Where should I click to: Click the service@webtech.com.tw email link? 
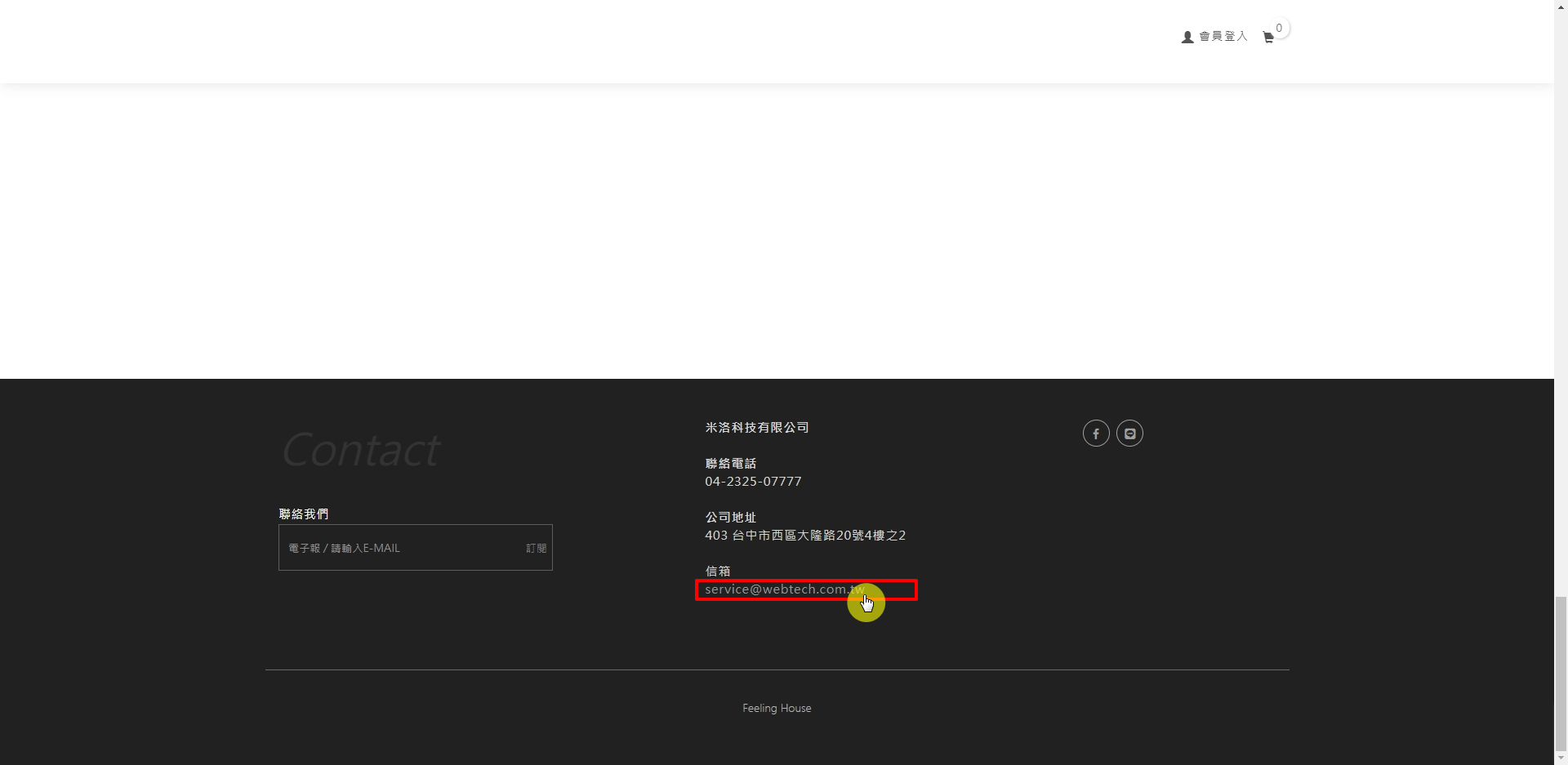[x=784, y=589]
